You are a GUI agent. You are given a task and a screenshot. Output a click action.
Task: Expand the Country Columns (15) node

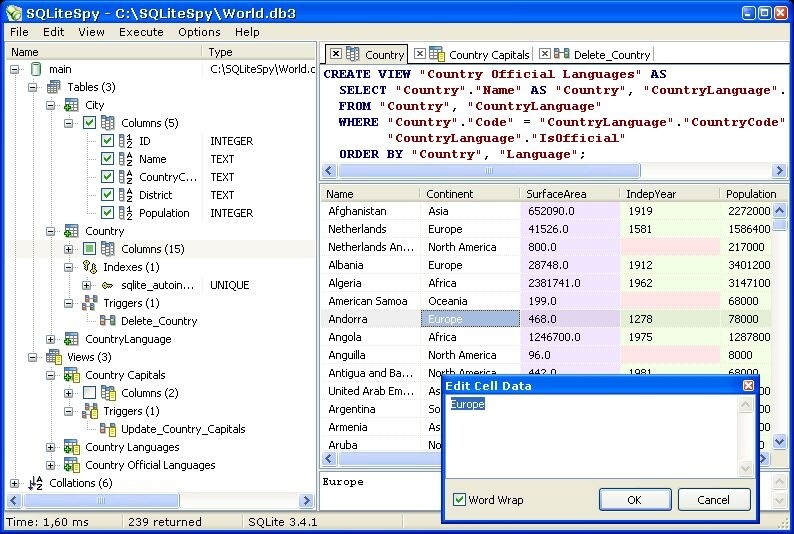point(68,249)
